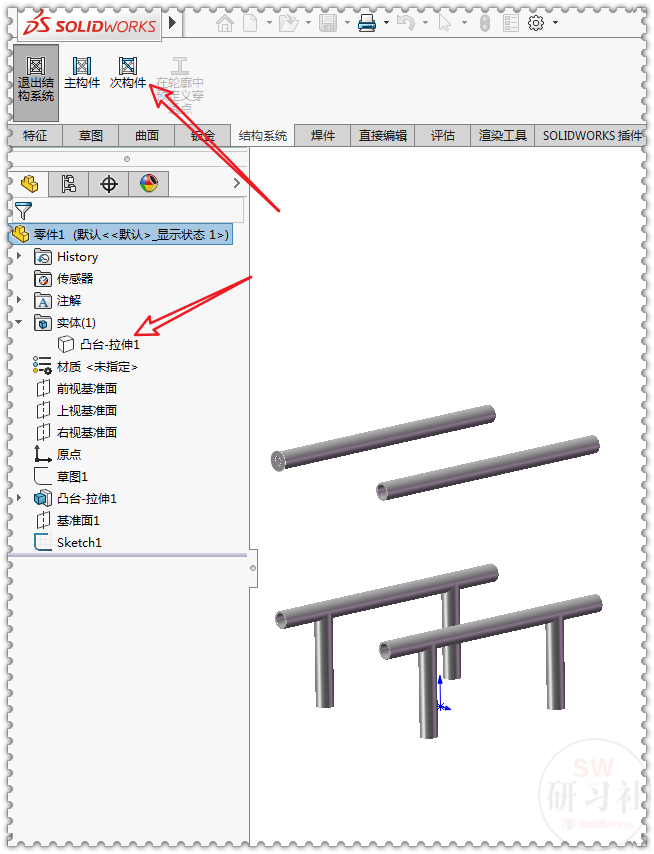Switch to the SOLIDWORKS 插件 Add-ins tab
This screenshot has width=654, height=854.
tap(592, 136)
